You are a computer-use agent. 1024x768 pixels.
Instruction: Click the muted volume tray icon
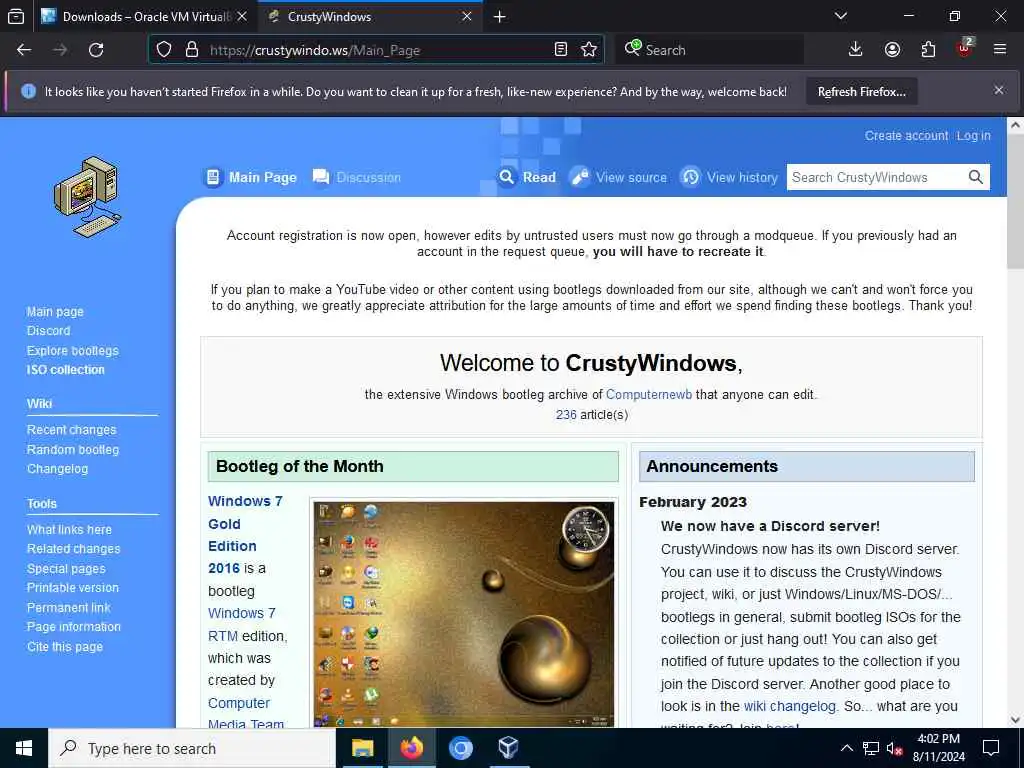pos(894,748)
